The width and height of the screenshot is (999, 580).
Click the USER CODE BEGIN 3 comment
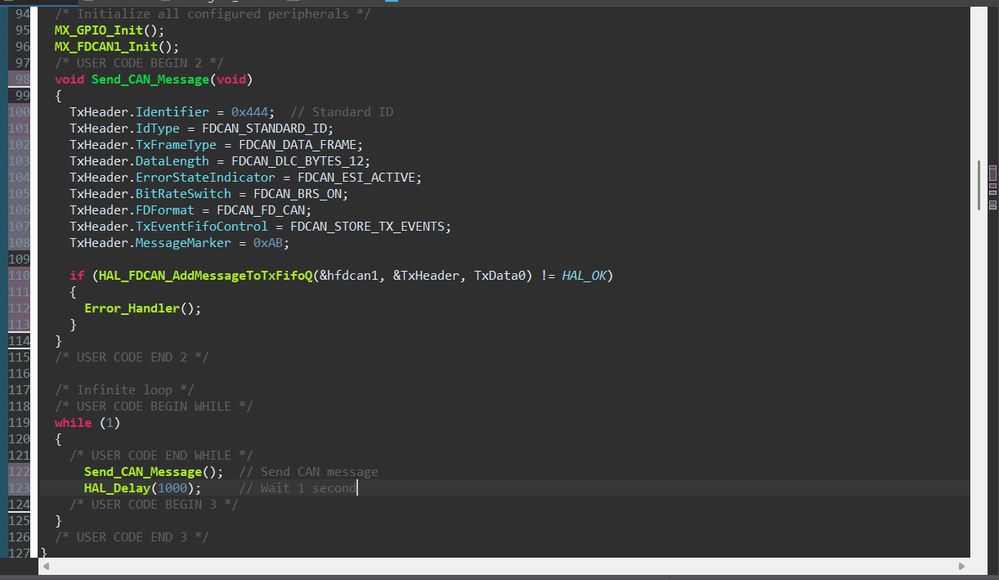154,505
